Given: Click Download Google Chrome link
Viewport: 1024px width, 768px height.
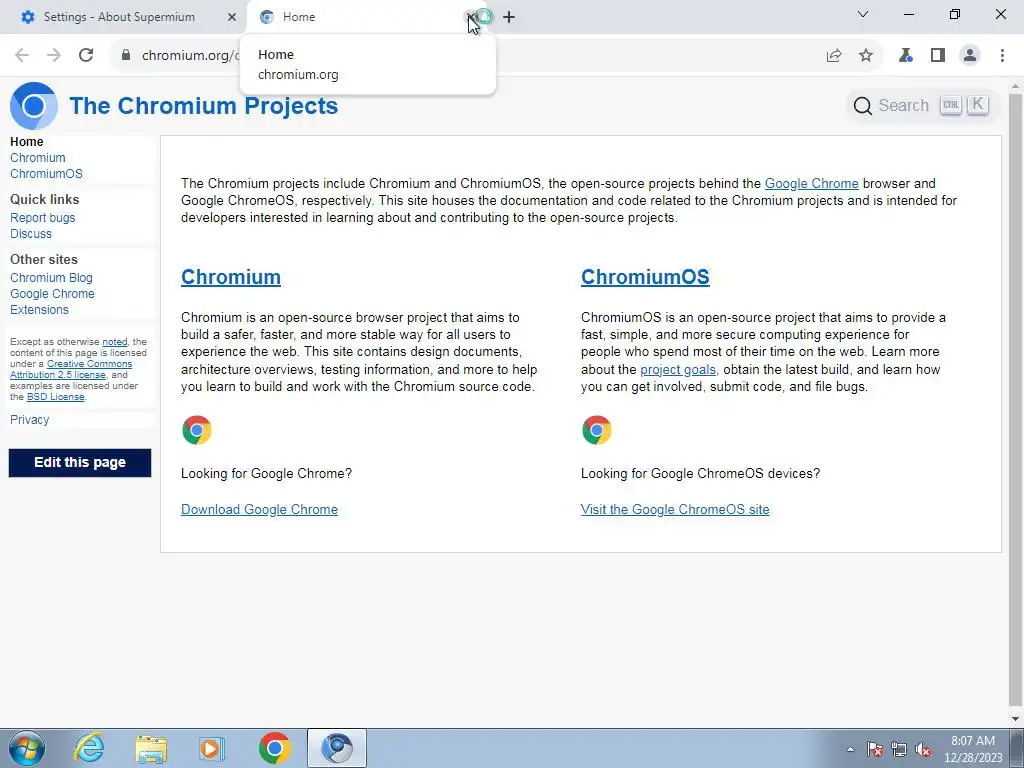Looking at the screenshot, I should tap(259, 509).
